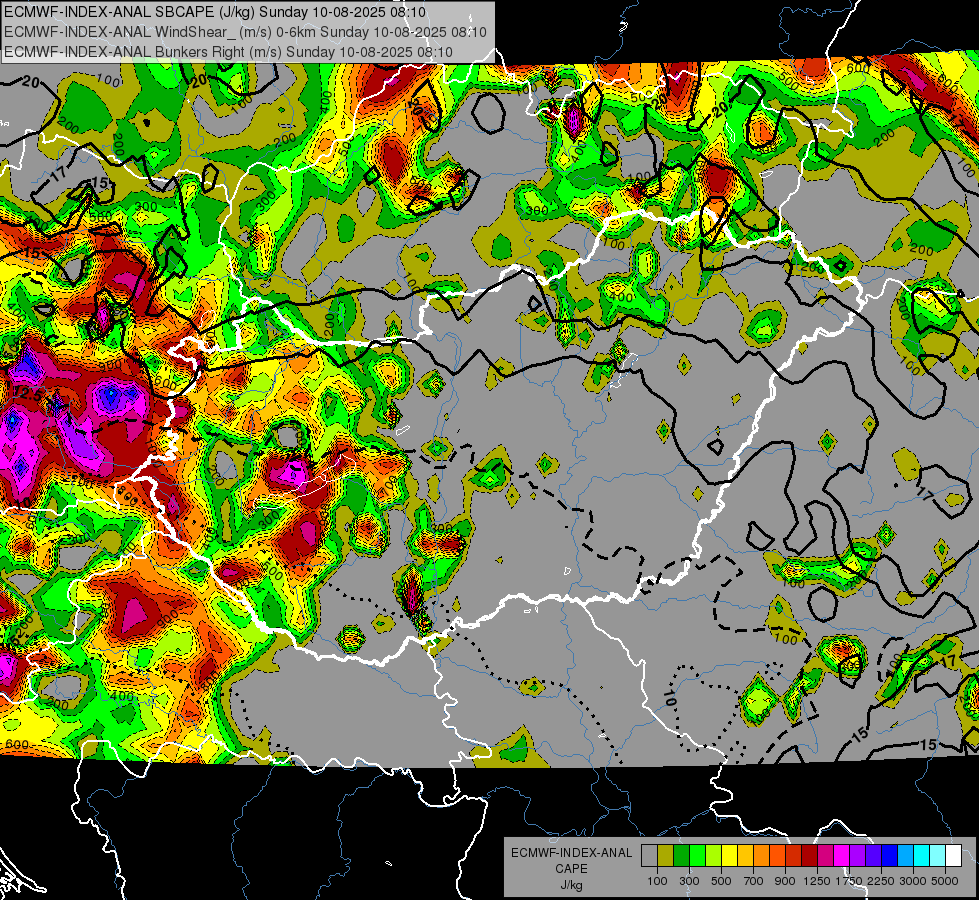Viewport: 979px width, 900px height.
Task: Click the legend value 3000
Action: 913,881
